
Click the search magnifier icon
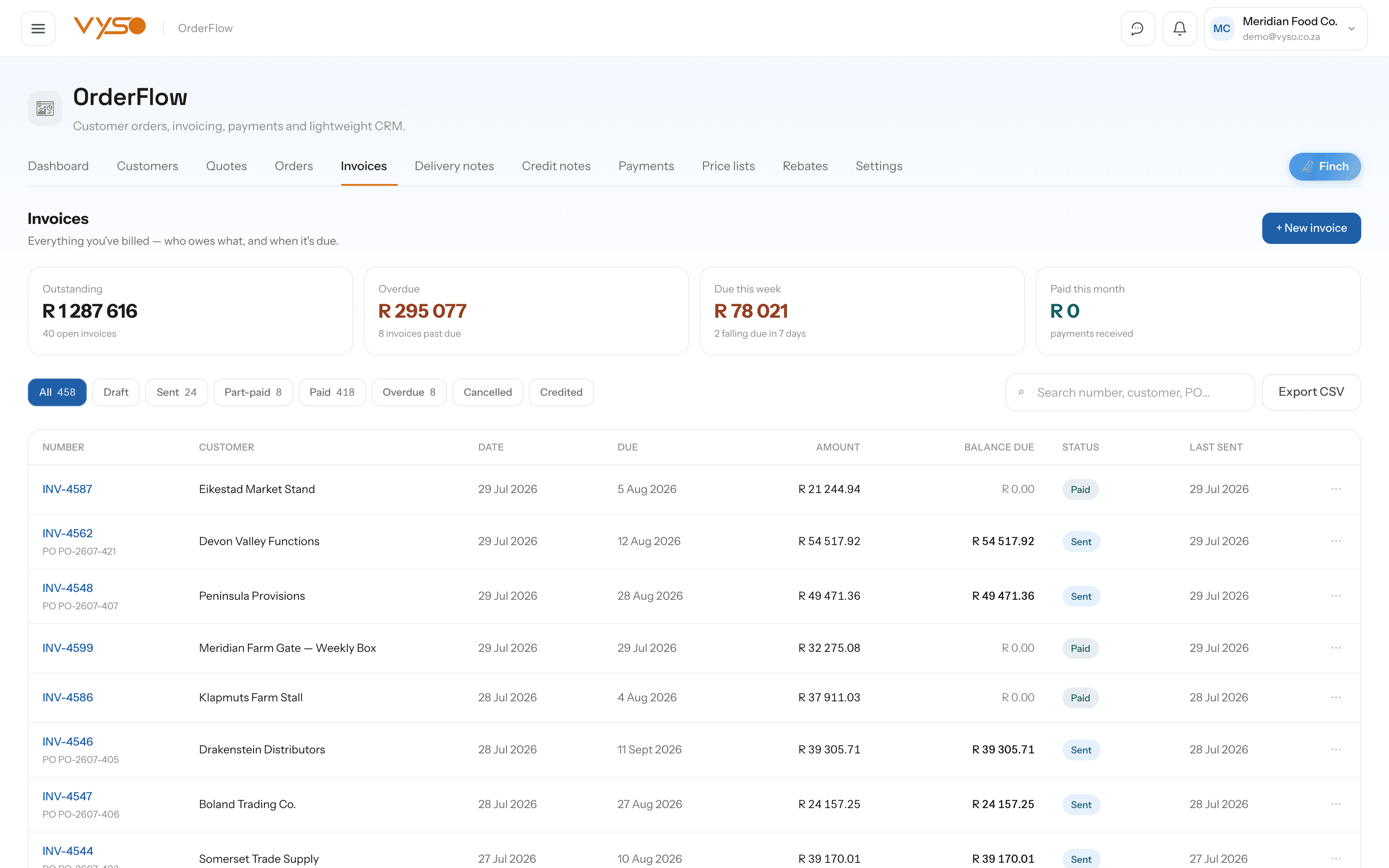pyautogui.click(x=1021, y=393)
